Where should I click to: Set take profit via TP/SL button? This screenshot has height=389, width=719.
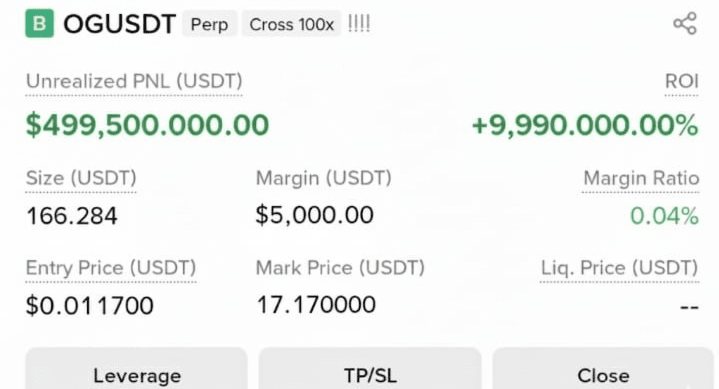point(370,371)
